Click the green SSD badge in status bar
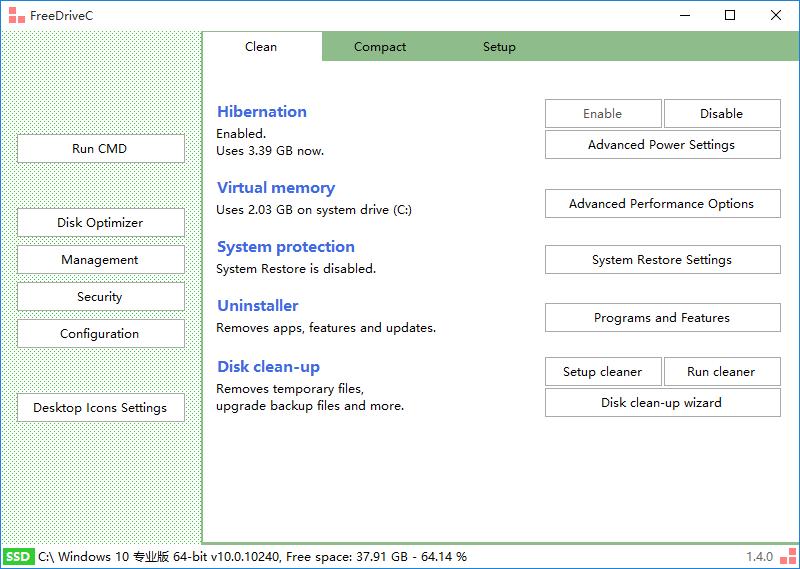Screen dimensions: 800x569 coord(18,557)
